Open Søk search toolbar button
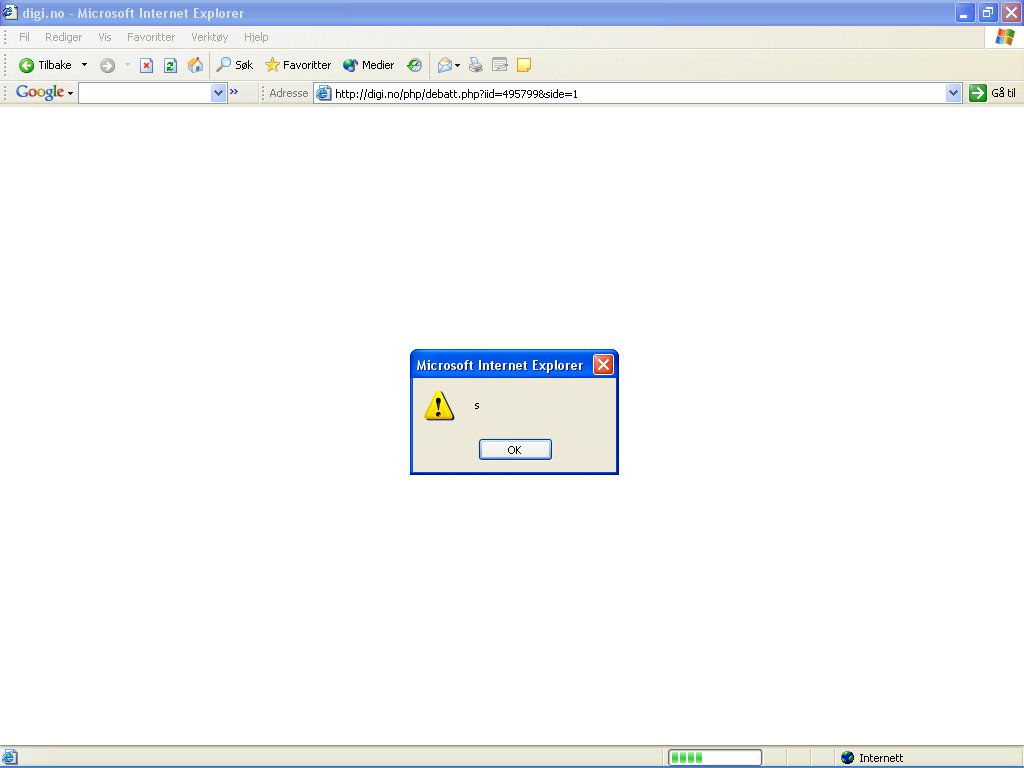The width and height of the screenshot is (1024, 768). point(234,65)
